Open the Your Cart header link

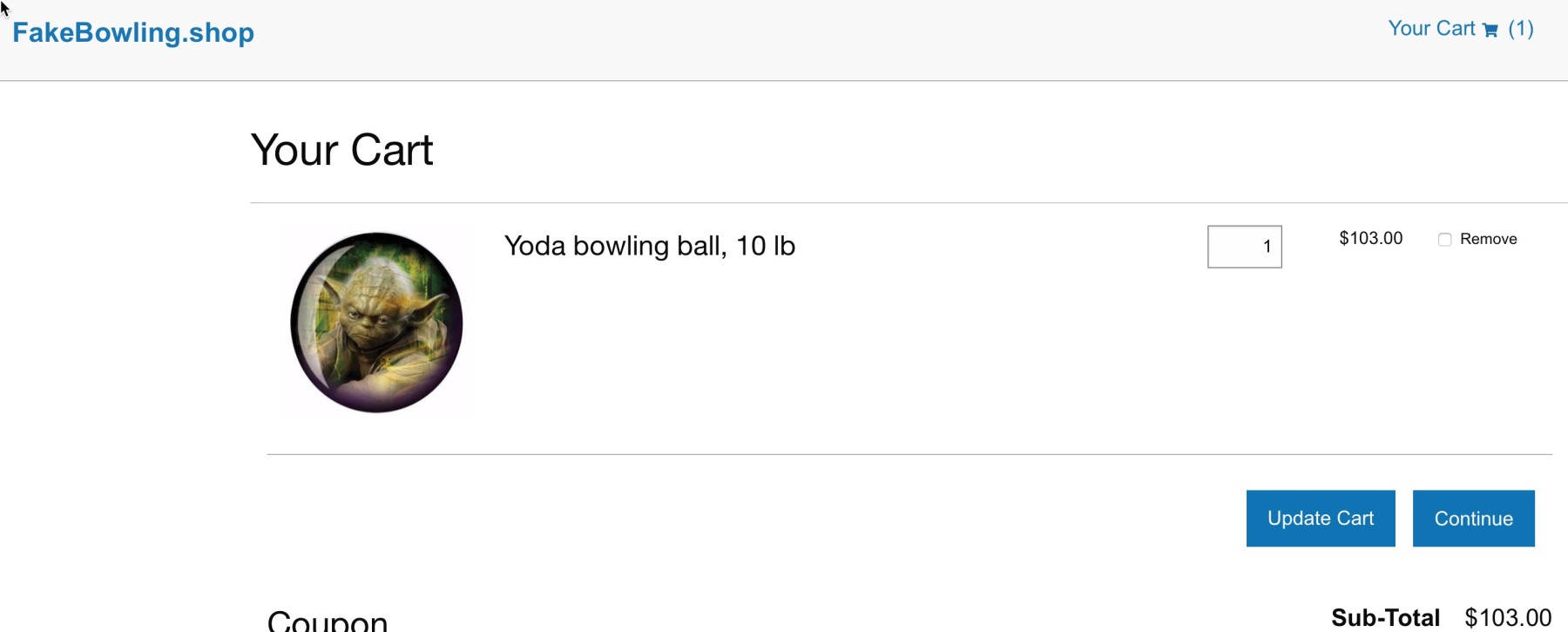tap(1431, 29)
